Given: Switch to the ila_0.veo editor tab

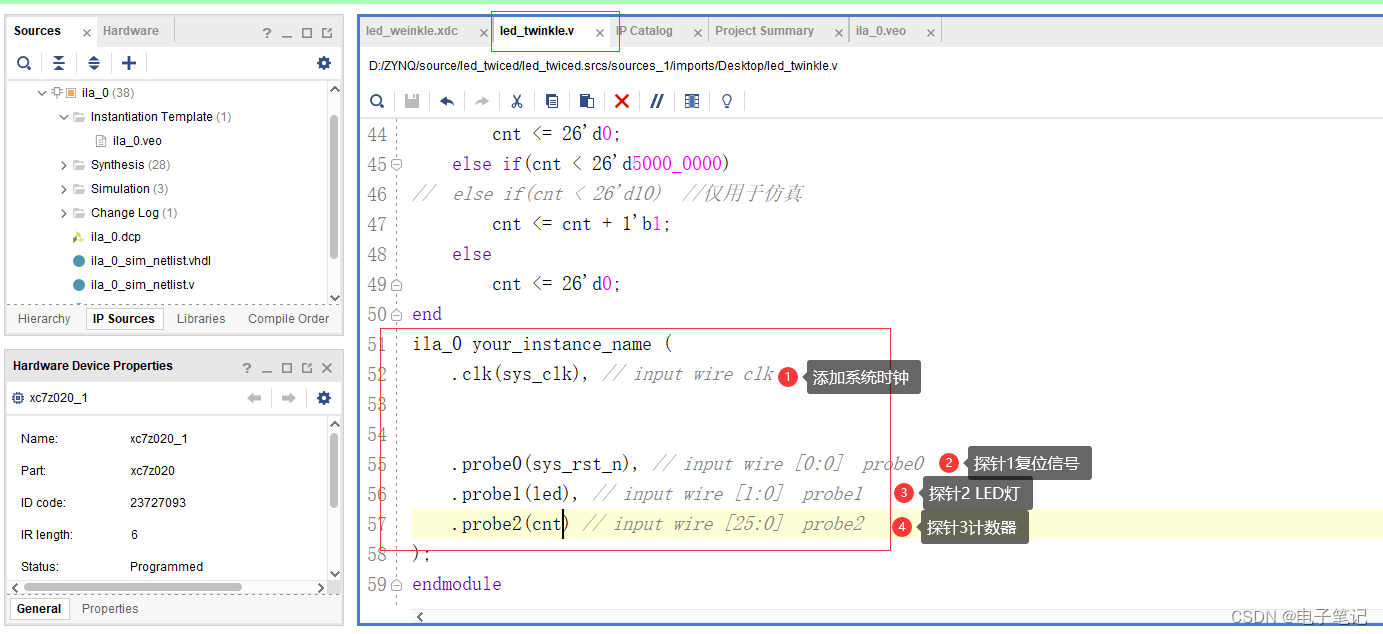Looking at the screenshot, I should click(881, 31).
